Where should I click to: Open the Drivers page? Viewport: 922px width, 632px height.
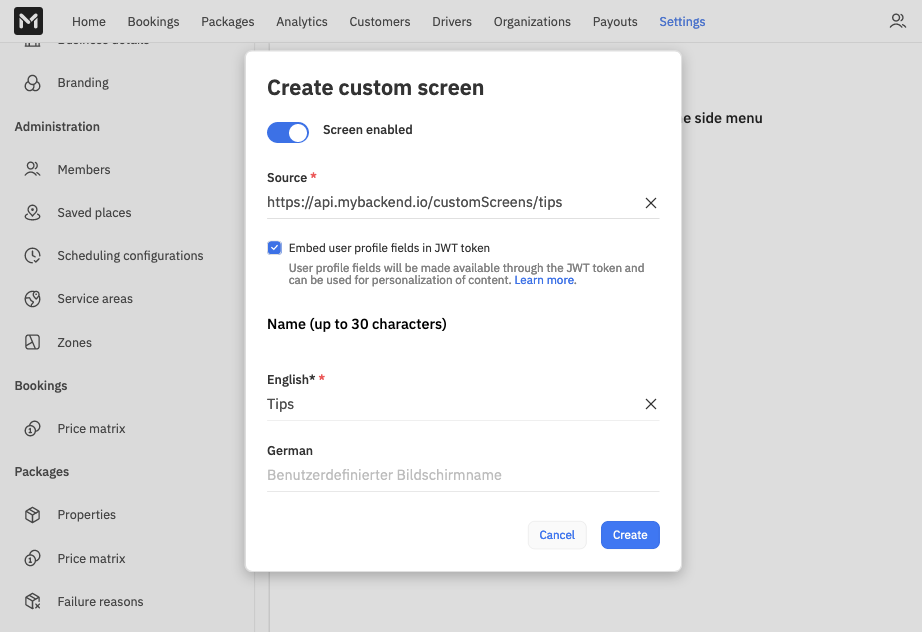tap(452, 22)
